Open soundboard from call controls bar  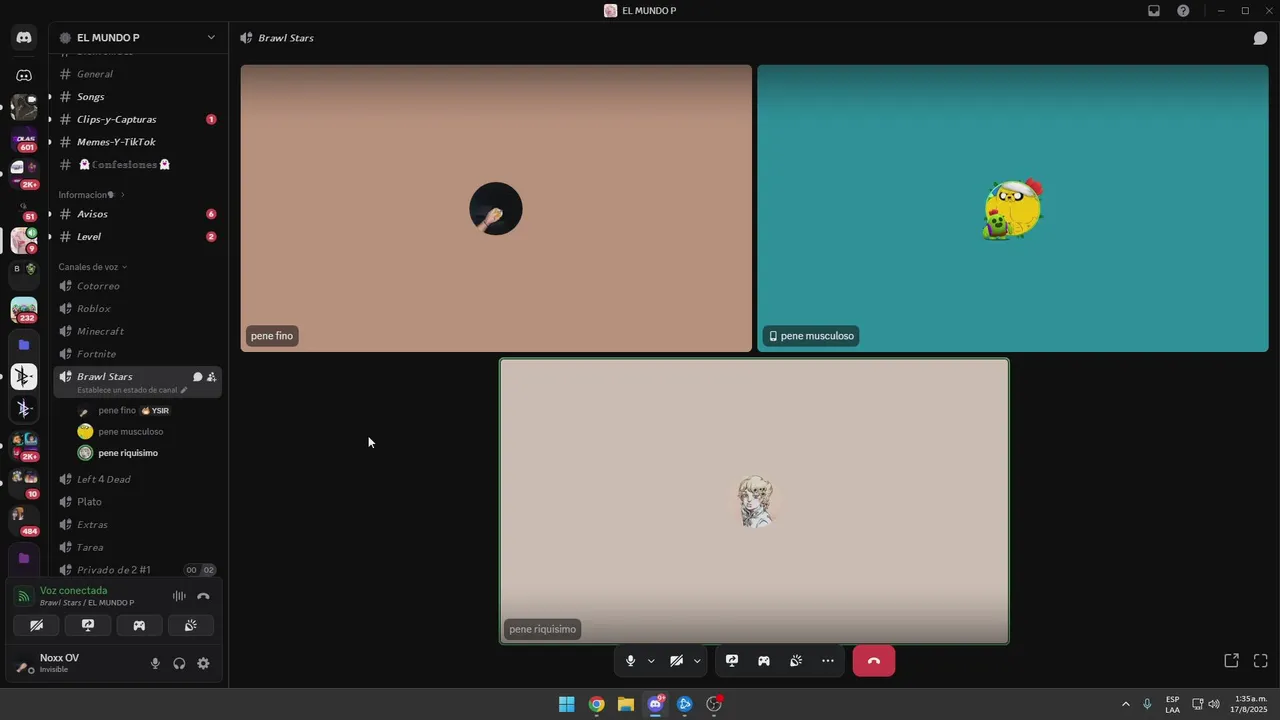796,661
